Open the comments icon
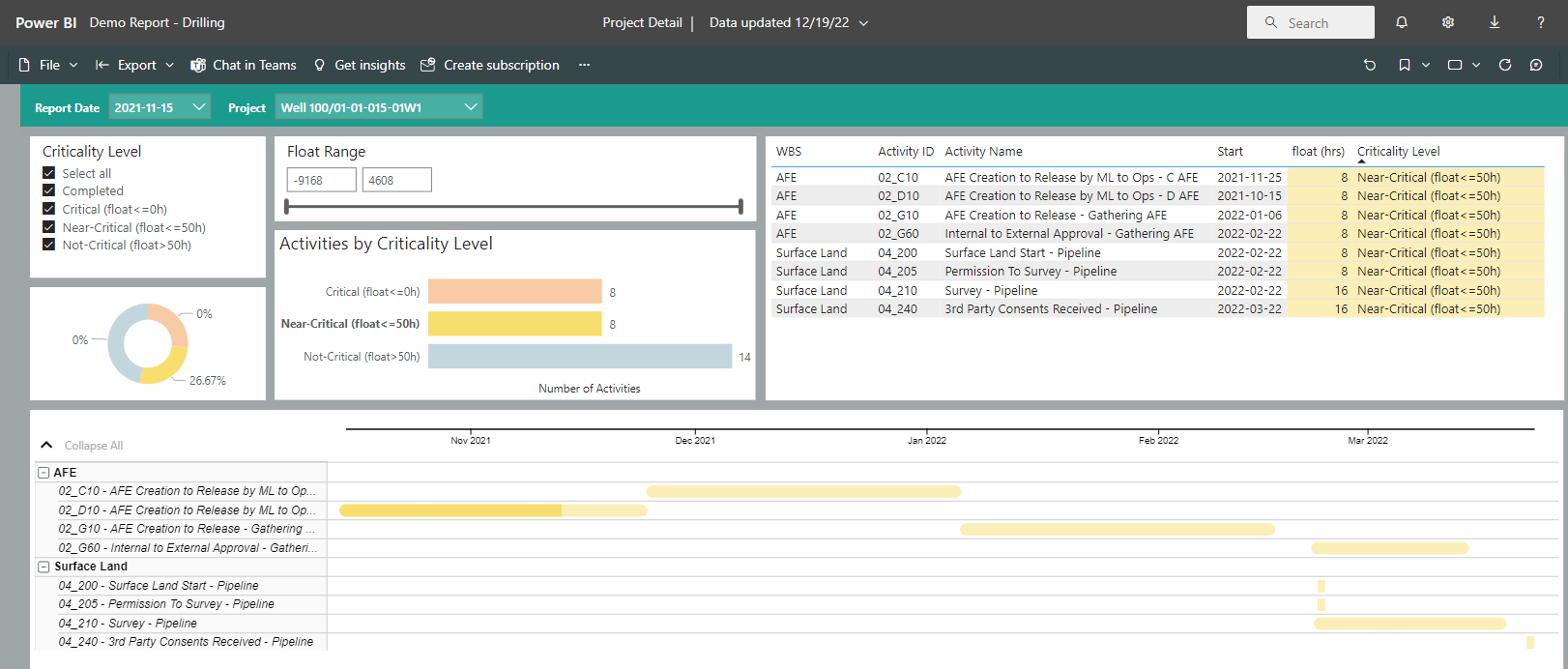The height and width of the screenshot is (669, 1568). coord(1536,65)
